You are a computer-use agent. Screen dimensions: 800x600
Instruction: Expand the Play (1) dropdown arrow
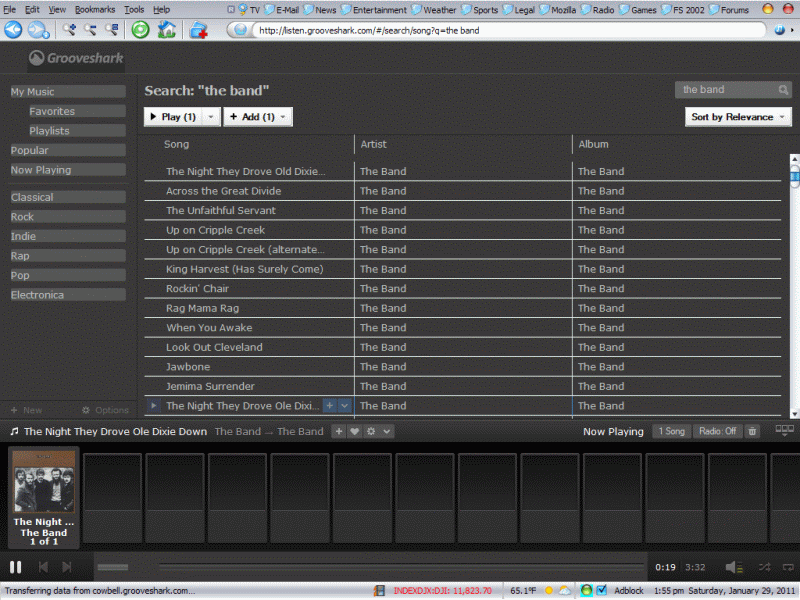[211, 117]
